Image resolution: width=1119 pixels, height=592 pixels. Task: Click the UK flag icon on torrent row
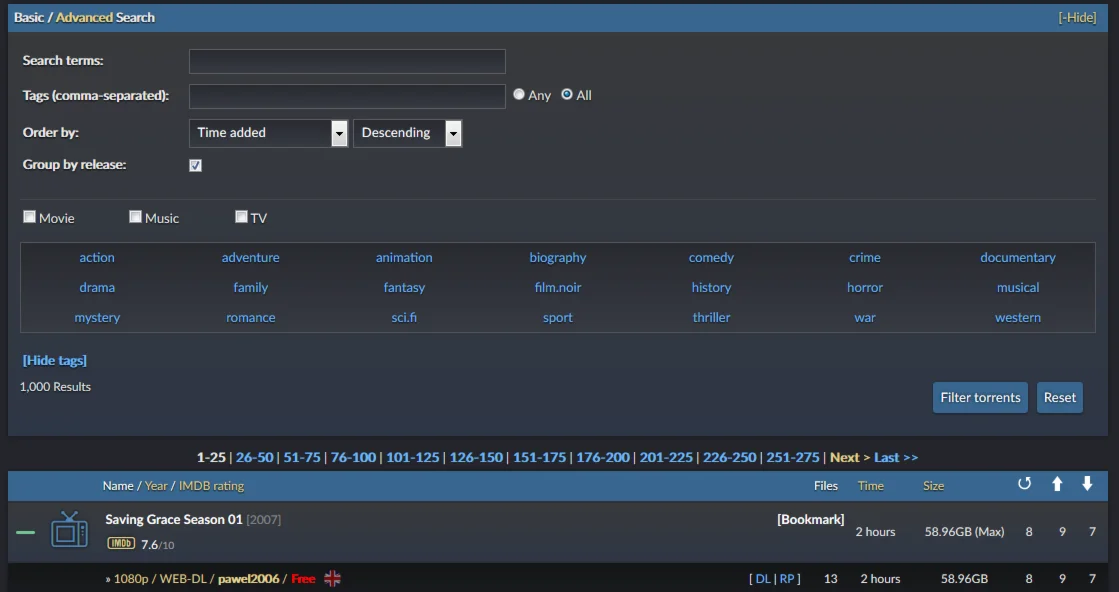[x=332, y=578]
